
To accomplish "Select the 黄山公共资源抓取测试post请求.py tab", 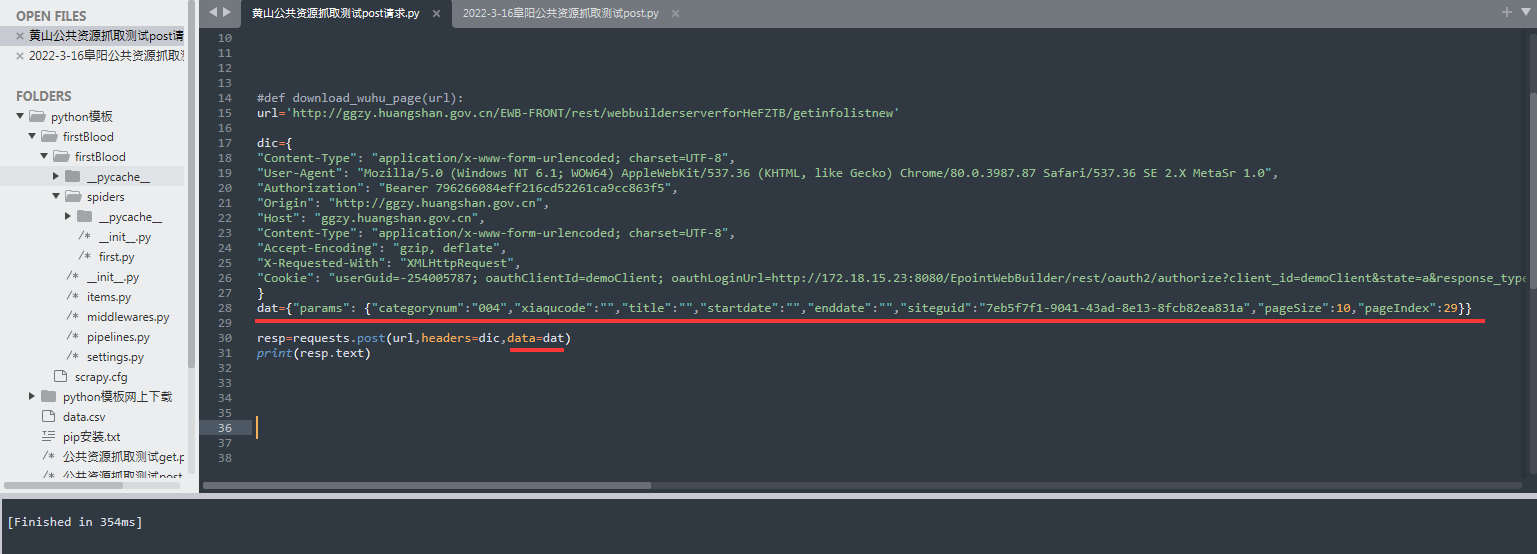I will (x=335, y=14).
